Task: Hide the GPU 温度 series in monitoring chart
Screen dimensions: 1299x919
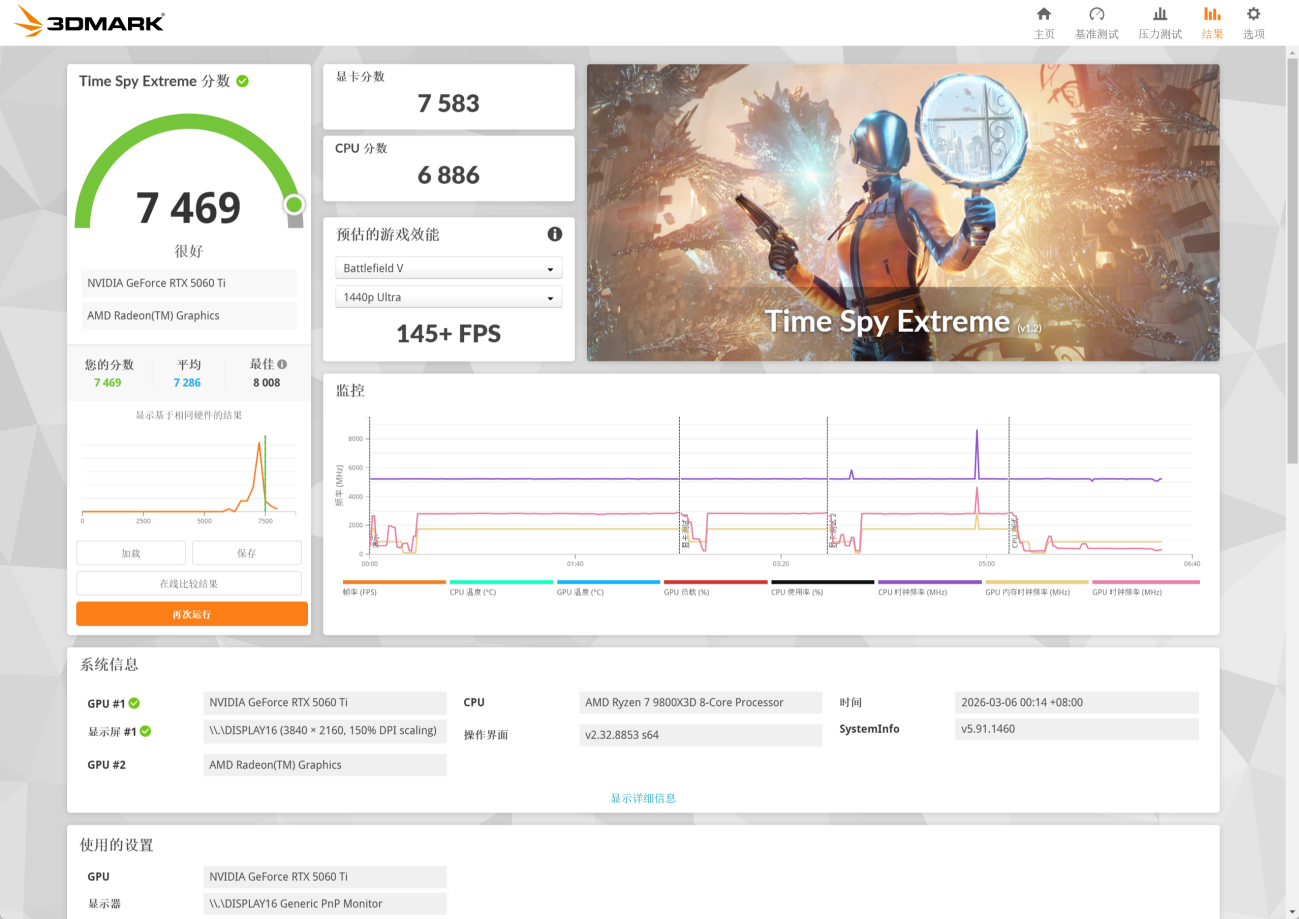Action: (580, 592)
